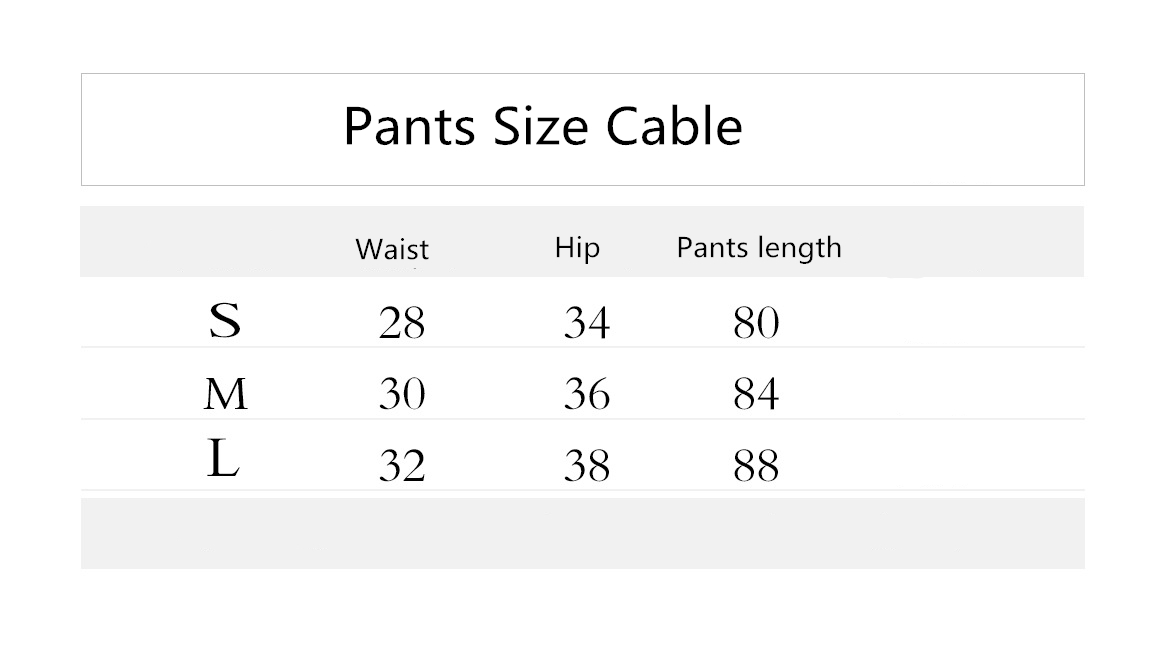
Task: Click the word "Pants" in the large title
Action: click(x=408, y=127)
